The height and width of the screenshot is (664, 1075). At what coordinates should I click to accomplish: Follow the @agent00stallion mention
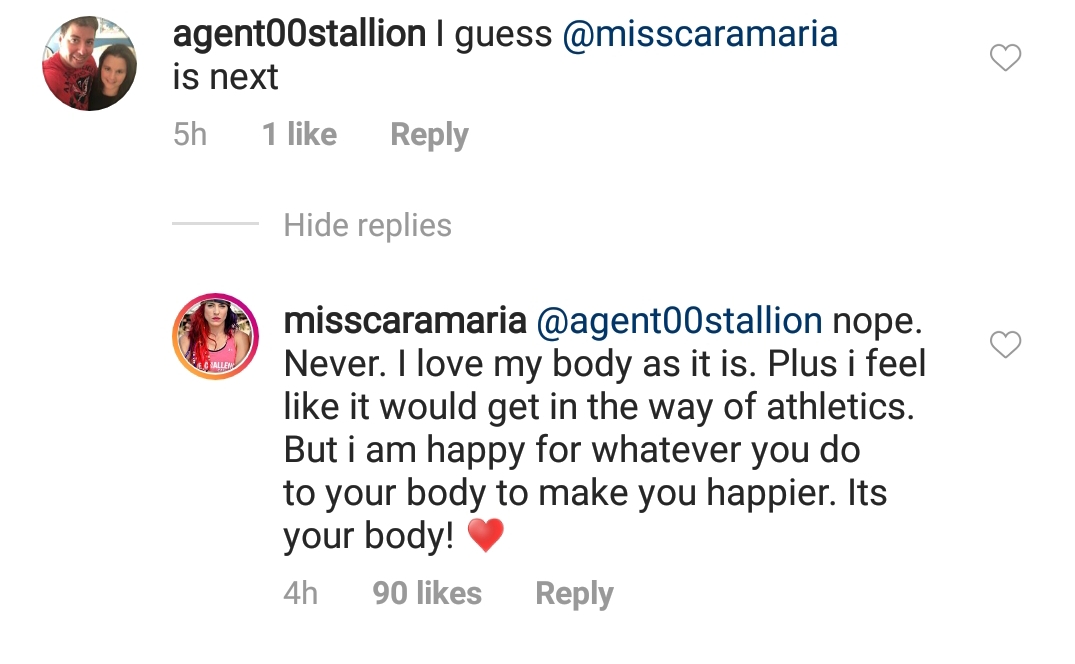(x=679, y=321)
